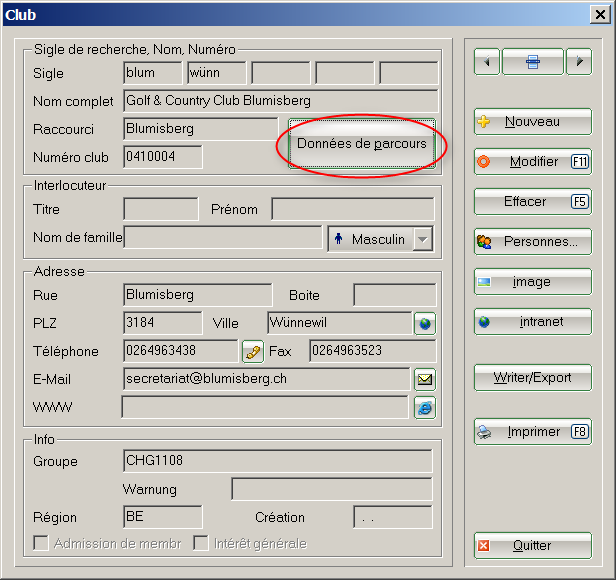Open the intranet button
This screenshot has width=616, height=580.
(533, 322)
